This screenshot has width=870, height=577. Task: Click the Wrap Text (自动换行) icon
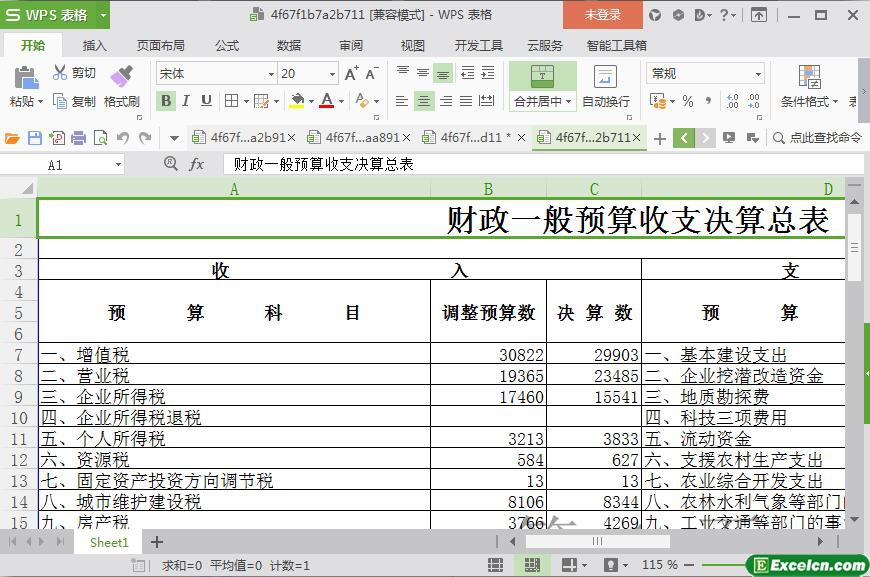(x=605, y=77)
